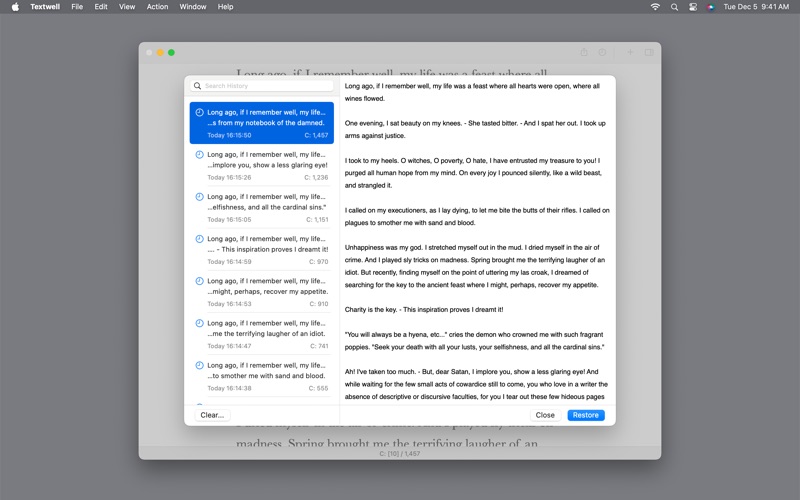This screenshot has width=800, height=500.
Task: Open Control Center icon
Action: tap(693, 7)
